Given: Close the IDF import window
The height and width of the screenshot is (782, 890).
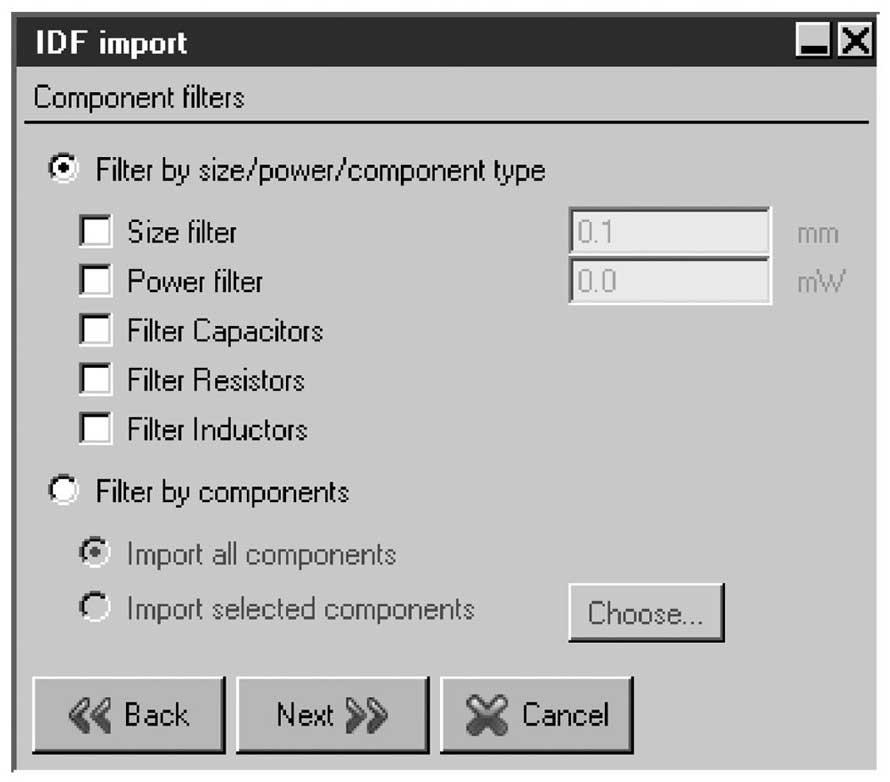Looking at the screenshot, I should tap(856, 42).
